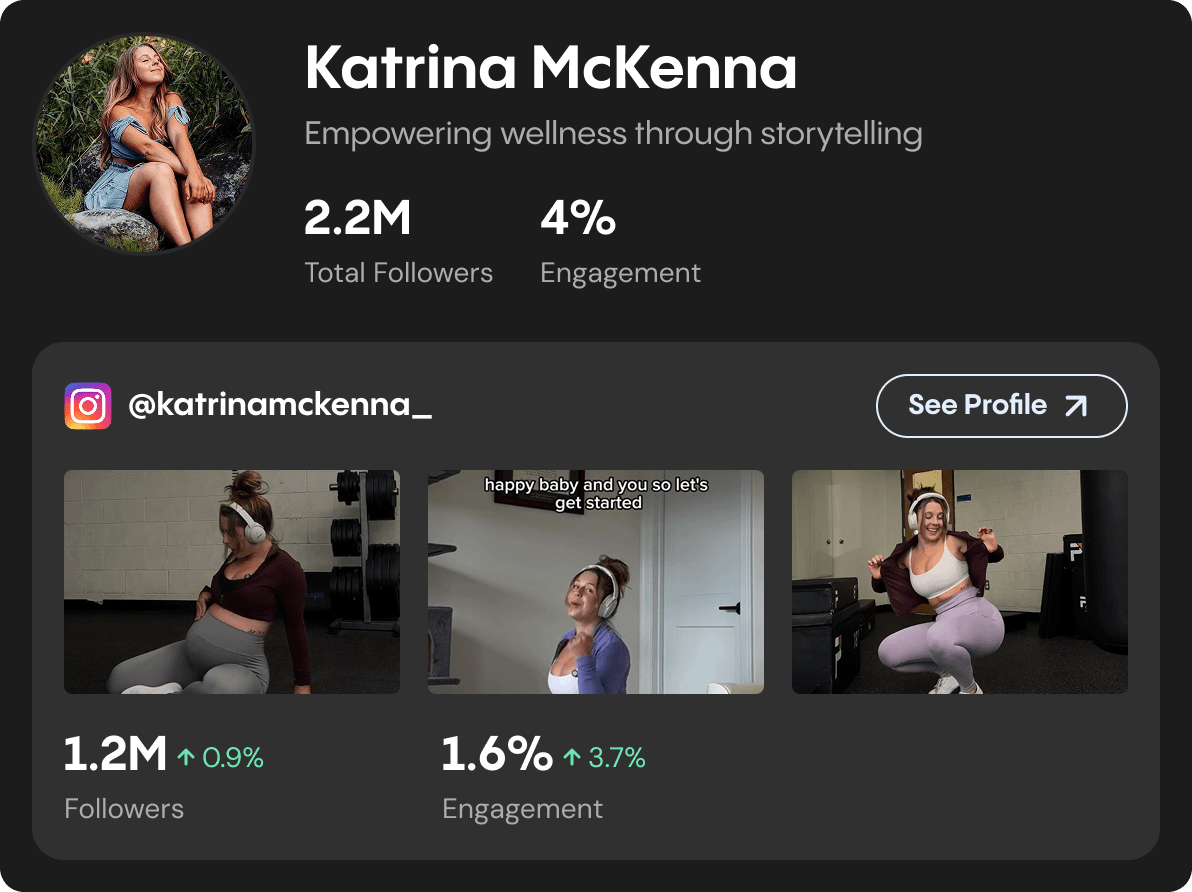Click the Katrina McKenna name heading
Image resolution: width=1192 pixels, height=892 pixels.
(x=550, y=68)
